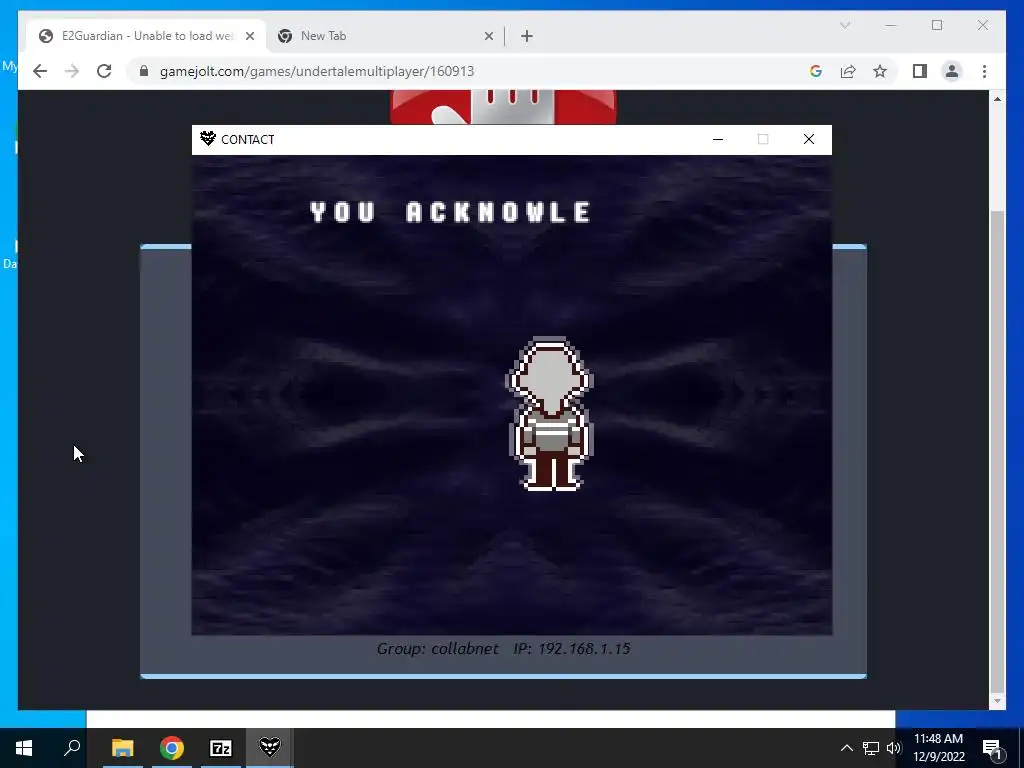Open the volume tray icon
Image resolution: width=1024 pixels, height=768 pixels.
click(x=893, y=748)
